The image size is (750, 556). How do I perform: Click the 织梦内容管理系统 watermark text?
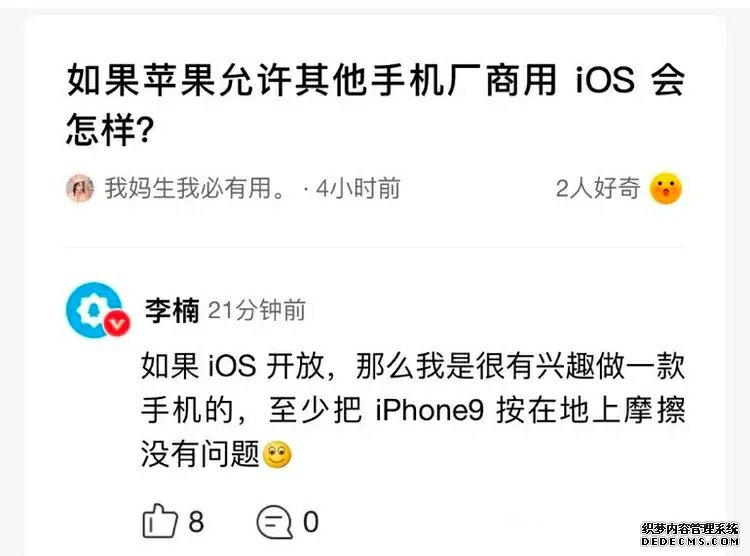[689, 529]
